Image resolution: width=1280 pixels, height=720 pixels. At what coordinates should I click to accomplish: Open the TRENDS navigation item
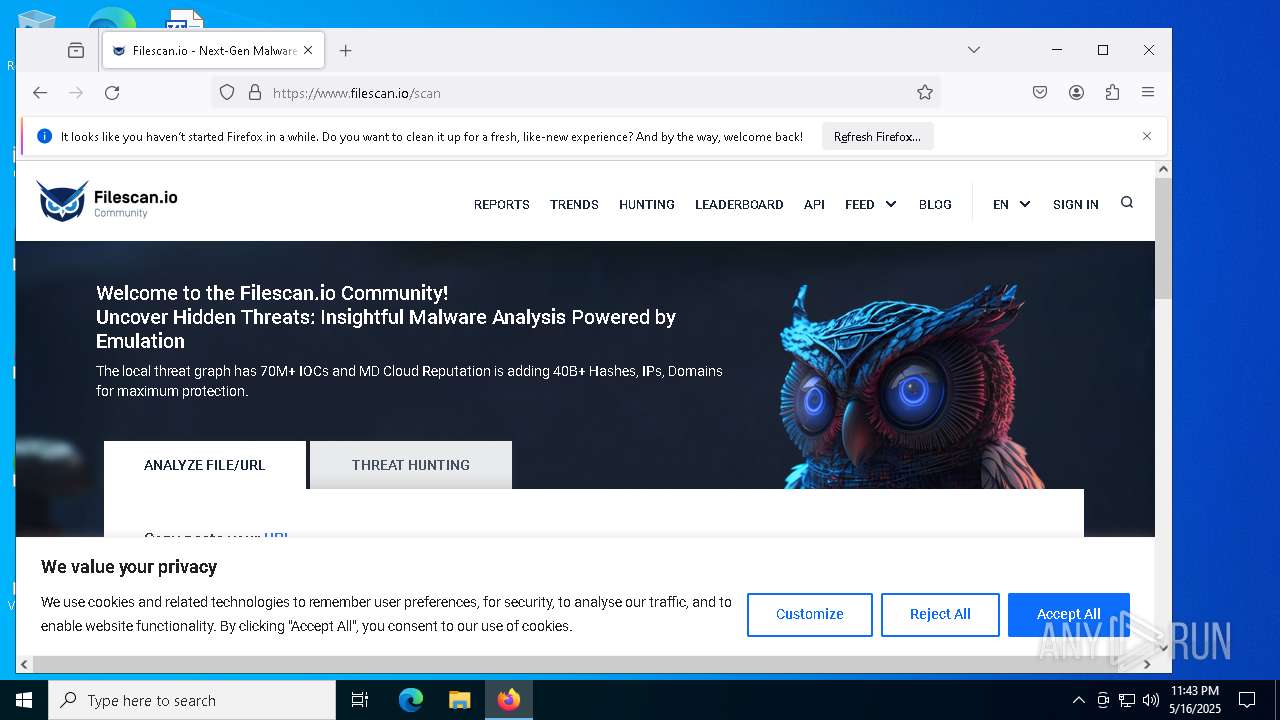pos(574,204)
